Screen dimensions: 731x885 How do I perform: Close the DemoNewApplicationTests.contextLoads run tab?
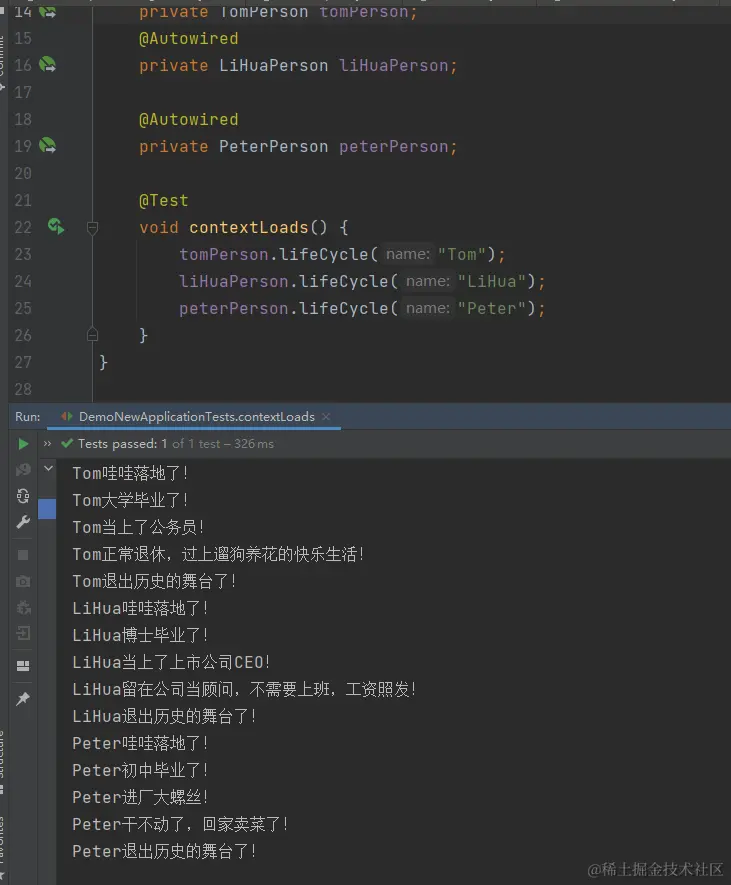[x=326, y=417]
